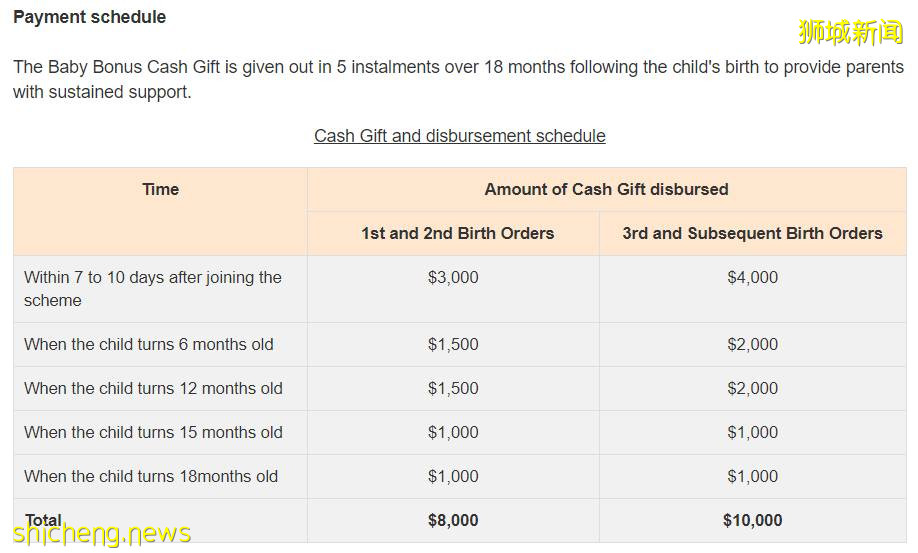This screenshot has width=918, height=553.
Task: Click "When the child turns 12 months old"
Action: 153,388
